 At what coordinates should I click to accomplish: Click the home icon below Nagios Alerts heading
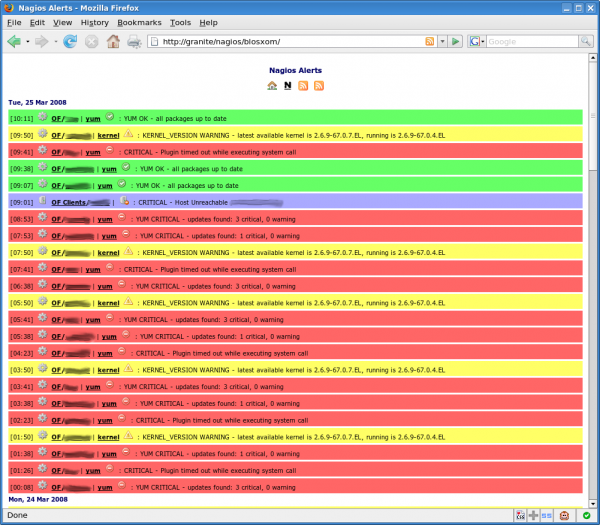271,86
